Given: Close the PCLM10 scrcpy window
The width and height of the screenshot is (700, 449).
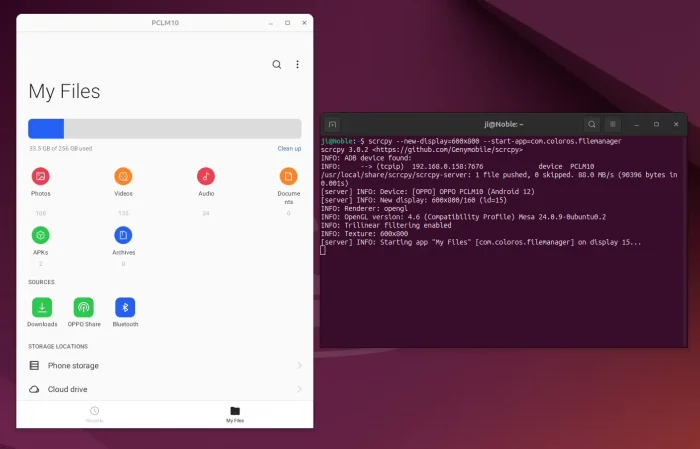Looking at the screenshot, I should click(304, 23).
